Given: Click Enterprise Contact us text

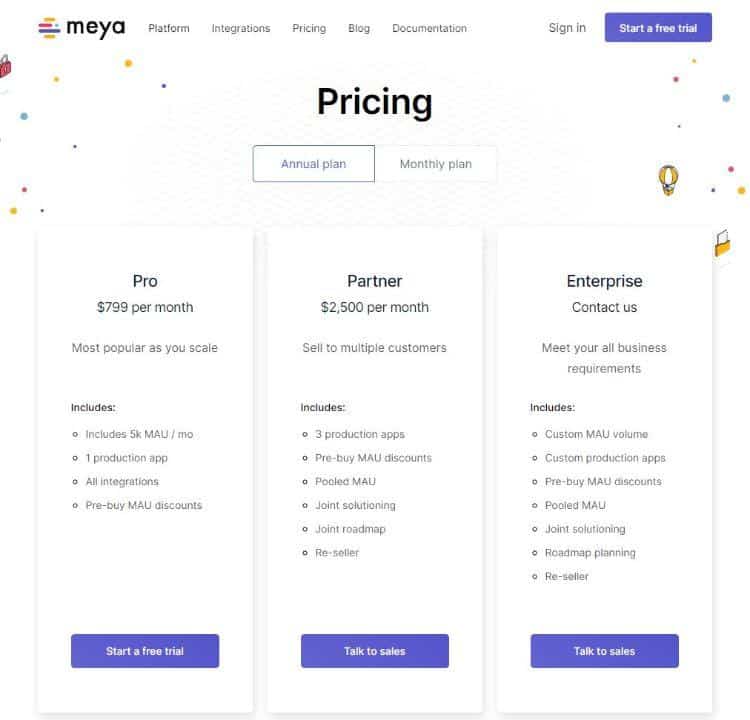Looking at the screenshot, I should [x=604, y=307].
